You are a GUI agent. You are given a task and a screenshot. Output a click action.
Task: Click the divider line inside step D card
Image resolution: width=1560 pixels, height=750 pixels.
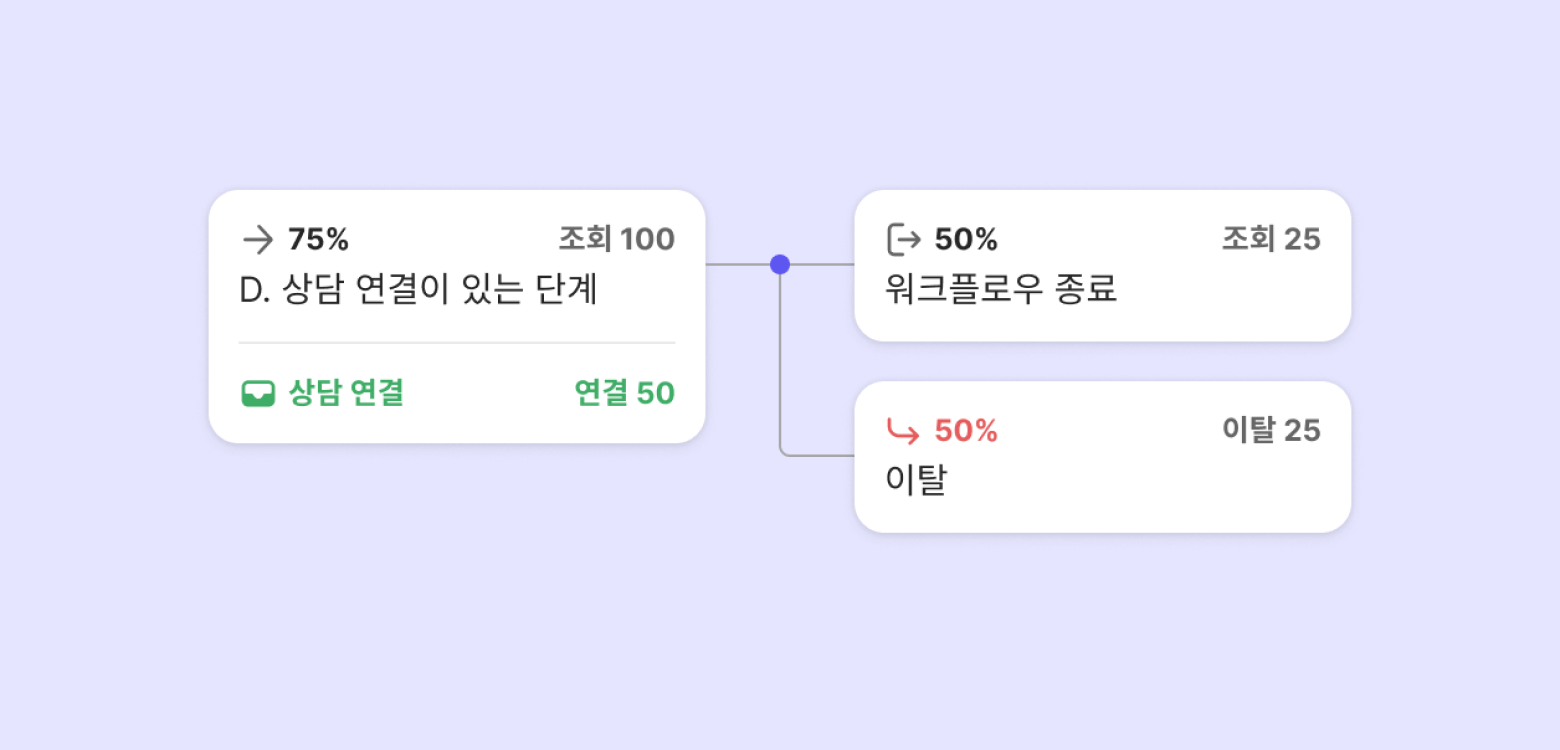point(457,343)
